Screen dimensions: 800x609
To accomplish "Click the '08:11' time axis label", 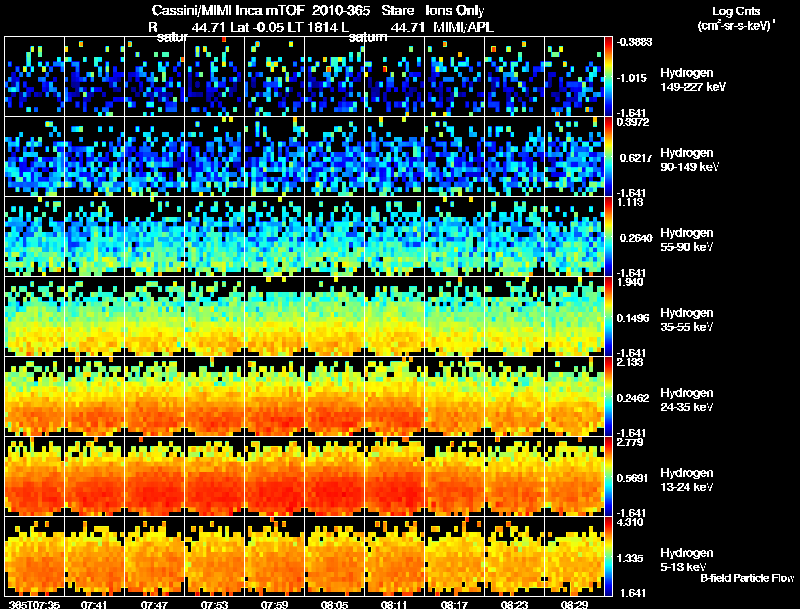I will [394, 604].
